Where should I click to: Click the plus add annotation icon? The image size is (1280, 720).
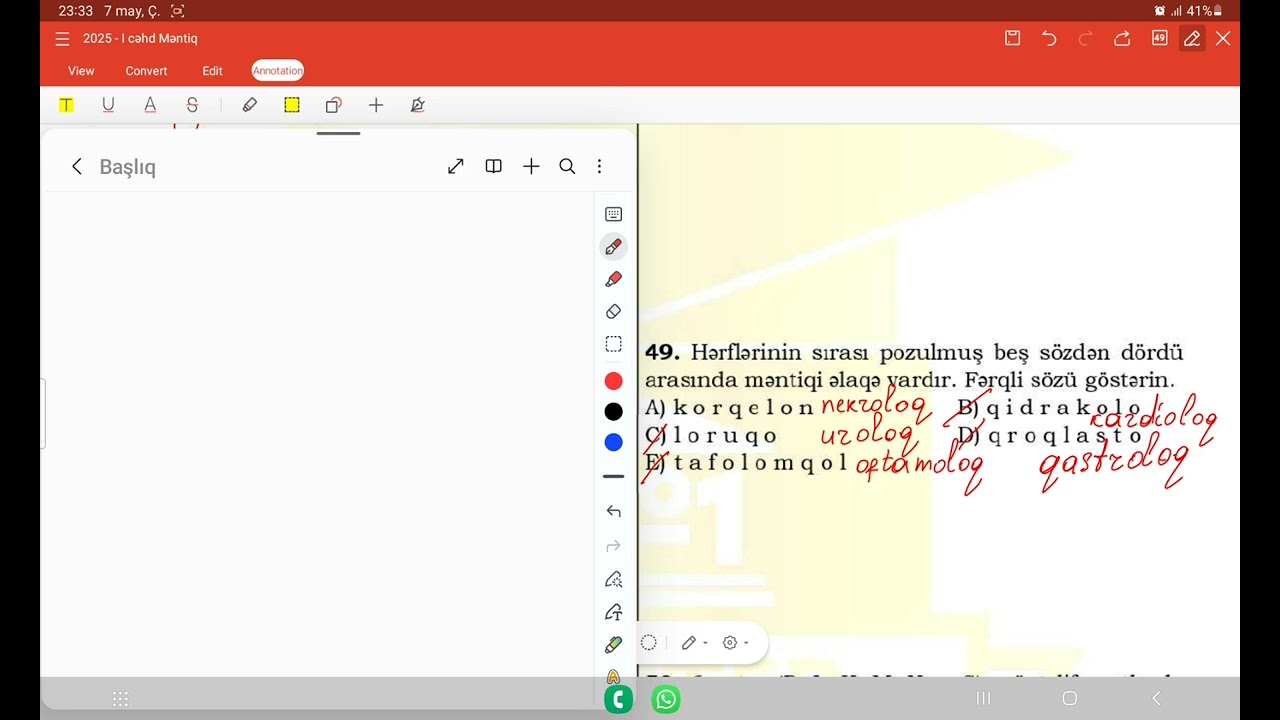376,105
